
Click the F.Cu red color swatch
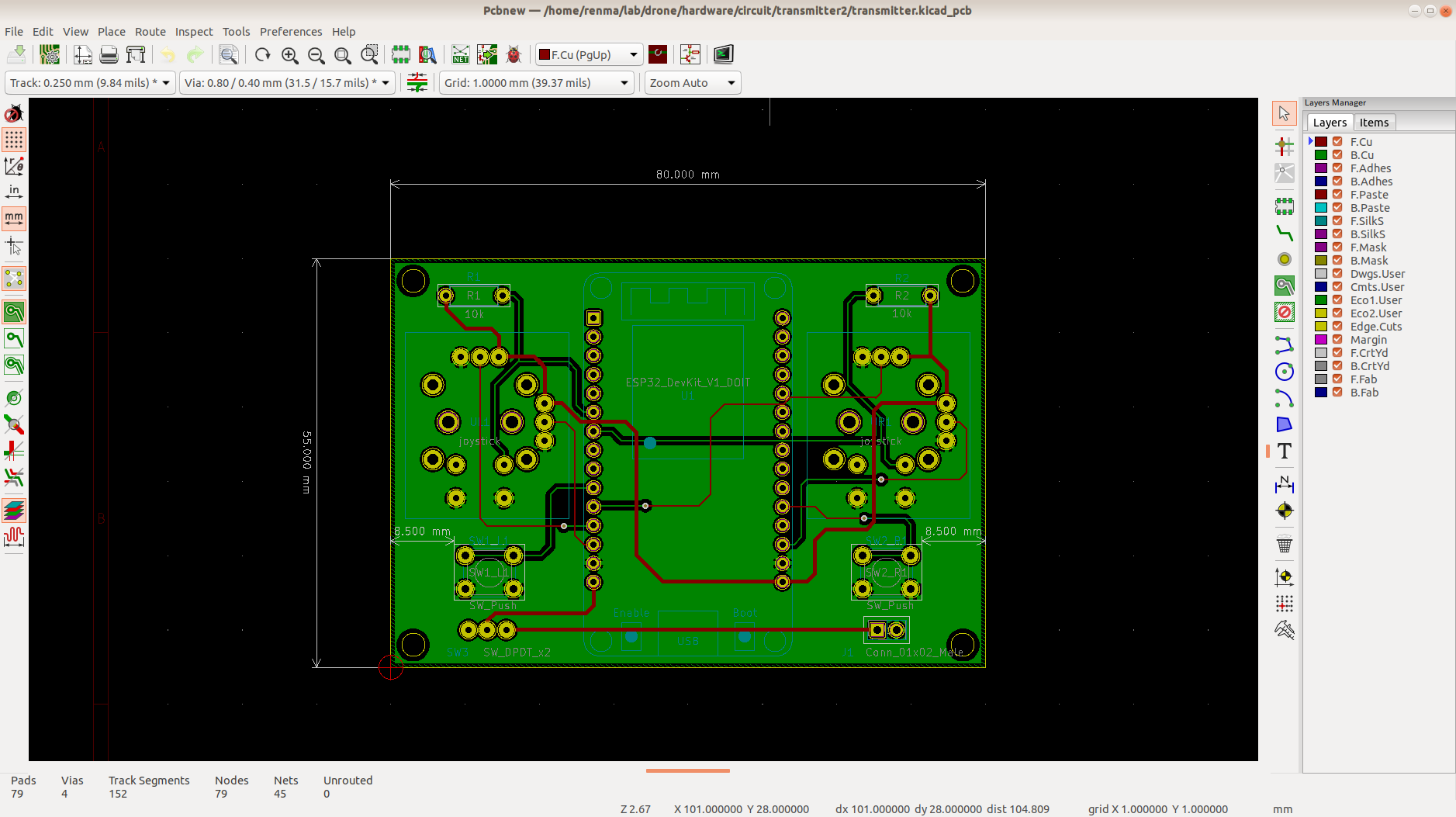(x=1321, y=142)
